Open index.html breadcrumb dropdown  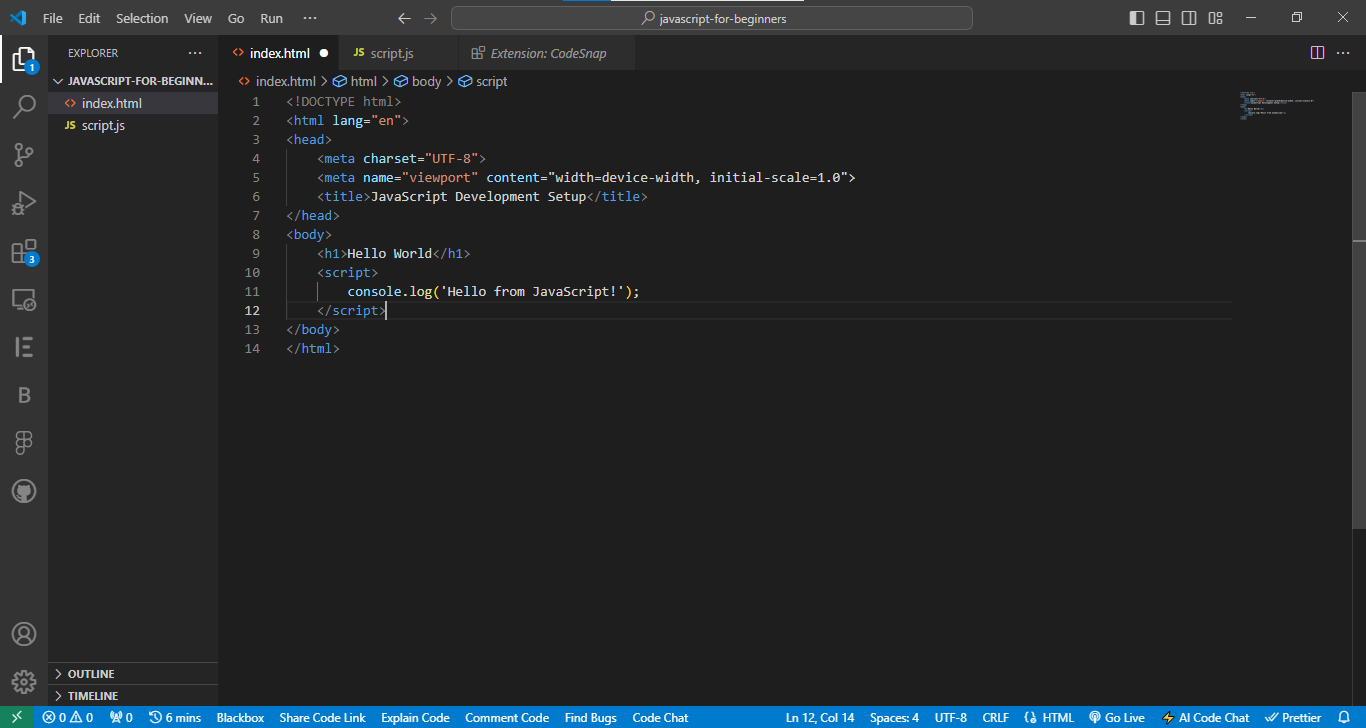tap(277, 81)
